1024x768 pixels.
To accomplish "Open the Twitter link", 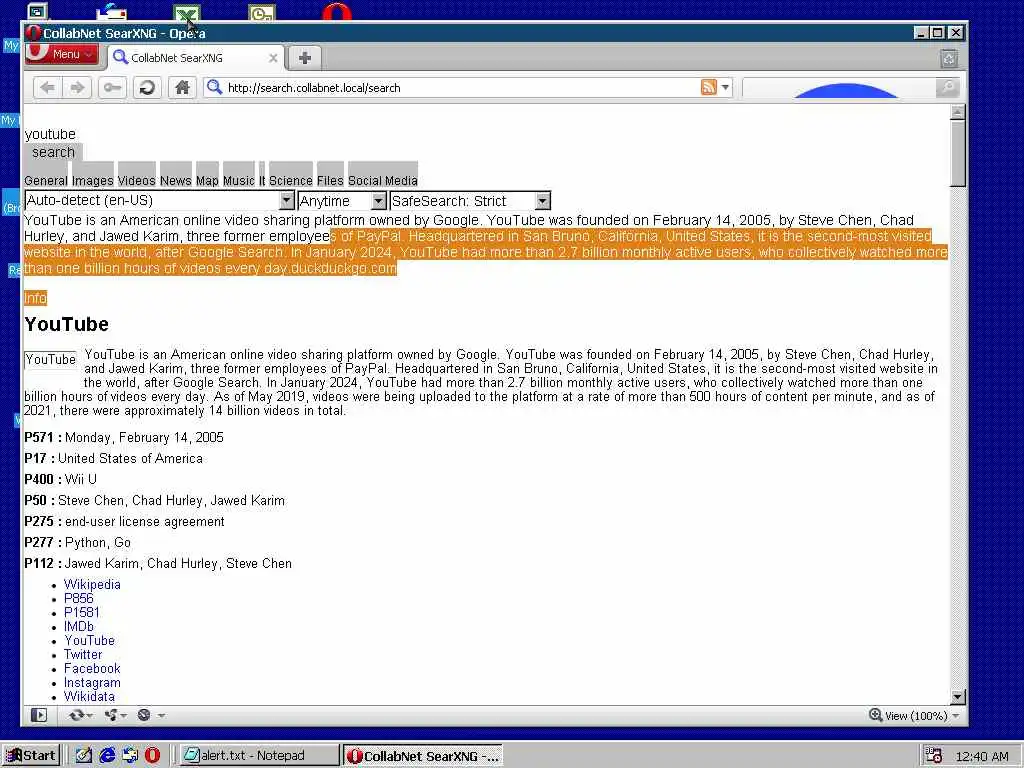I will click(x=83, y=654).
